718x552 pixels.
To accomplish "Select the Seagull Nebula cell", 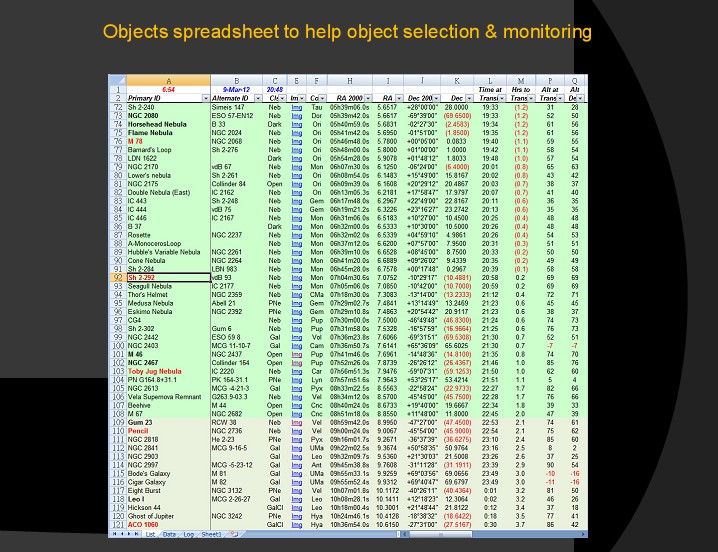I will (x=168, y=286).
